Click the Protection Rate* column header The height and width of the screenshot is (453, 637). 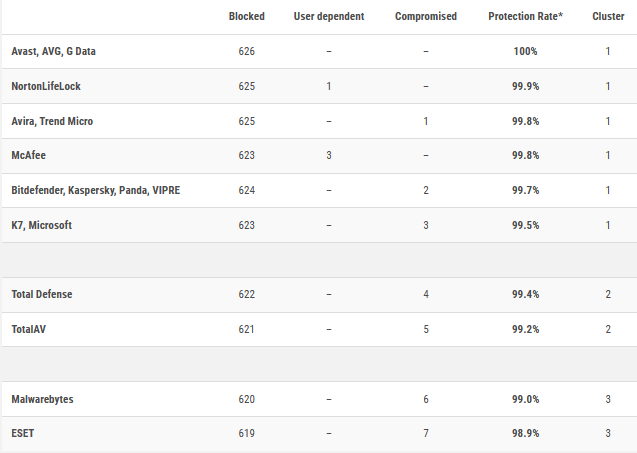(526, 17)
